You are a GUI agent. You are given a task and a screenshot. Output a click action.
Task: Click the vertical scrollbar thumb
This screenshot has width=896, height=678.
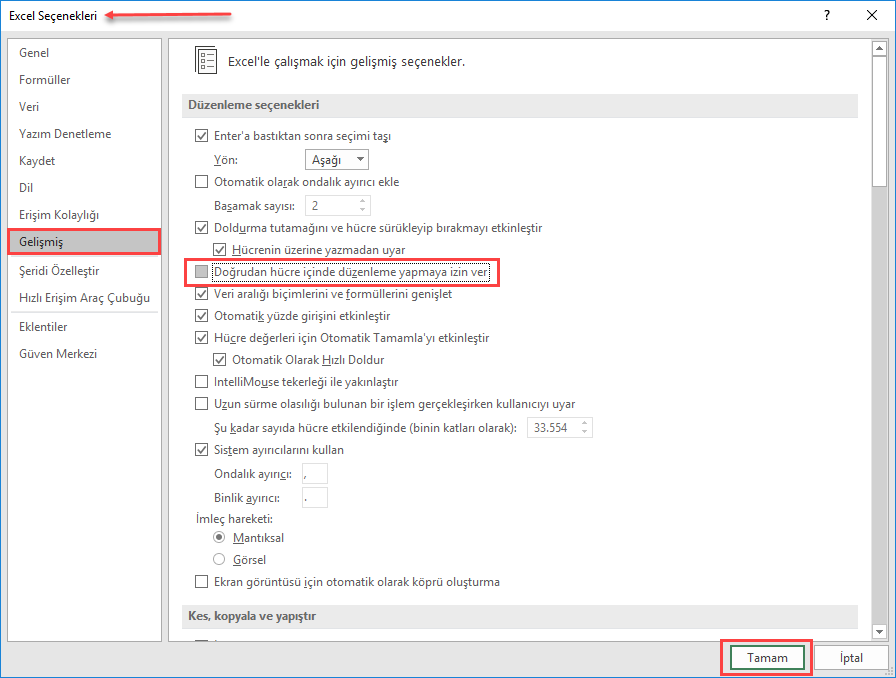coord(879,121)
